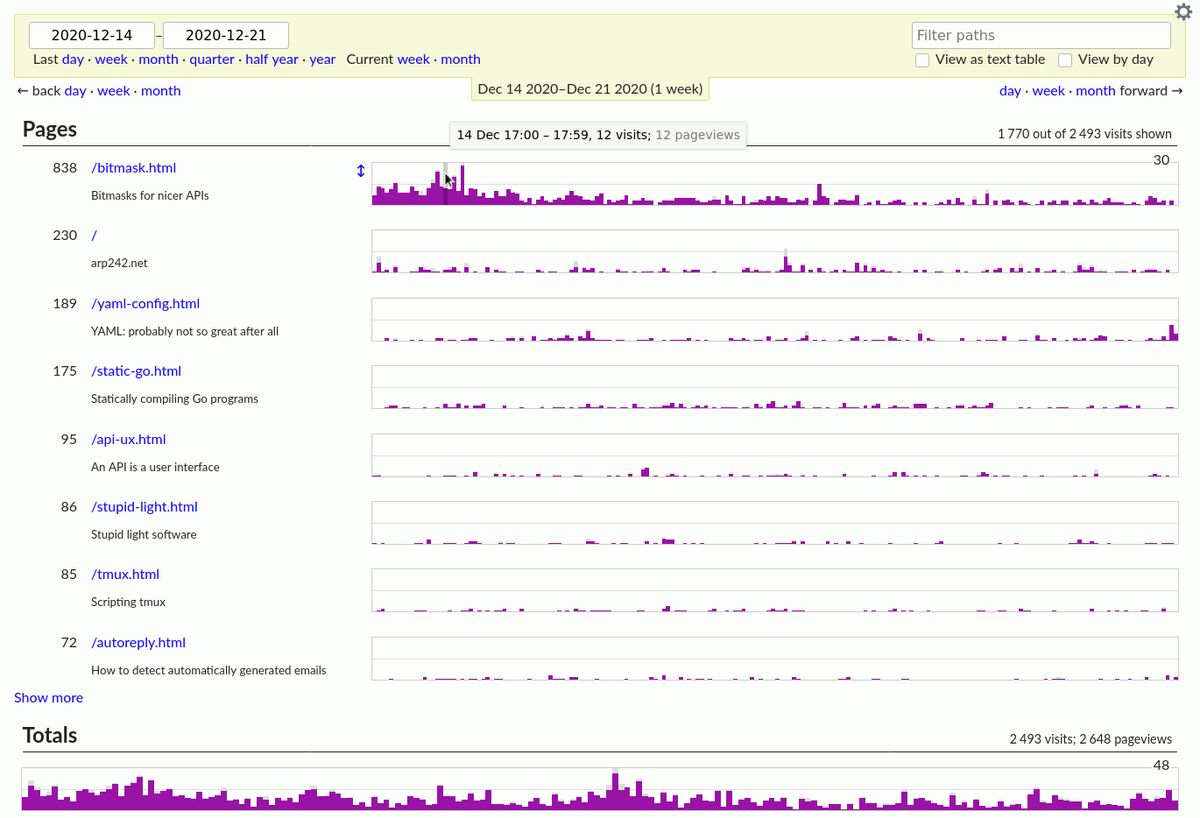This screenshot has width=1200, height=818.
Task: Click the chart scale arrow next to bitmask.html
Action: tap(361, 171)
